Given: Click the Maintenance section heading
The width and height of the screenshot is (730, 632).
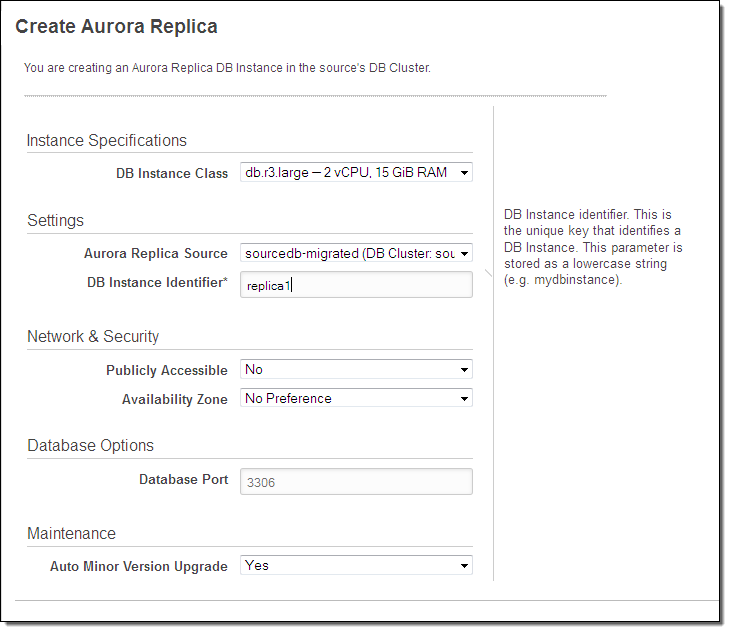Looking at the screenshot, I should [71, 534].
